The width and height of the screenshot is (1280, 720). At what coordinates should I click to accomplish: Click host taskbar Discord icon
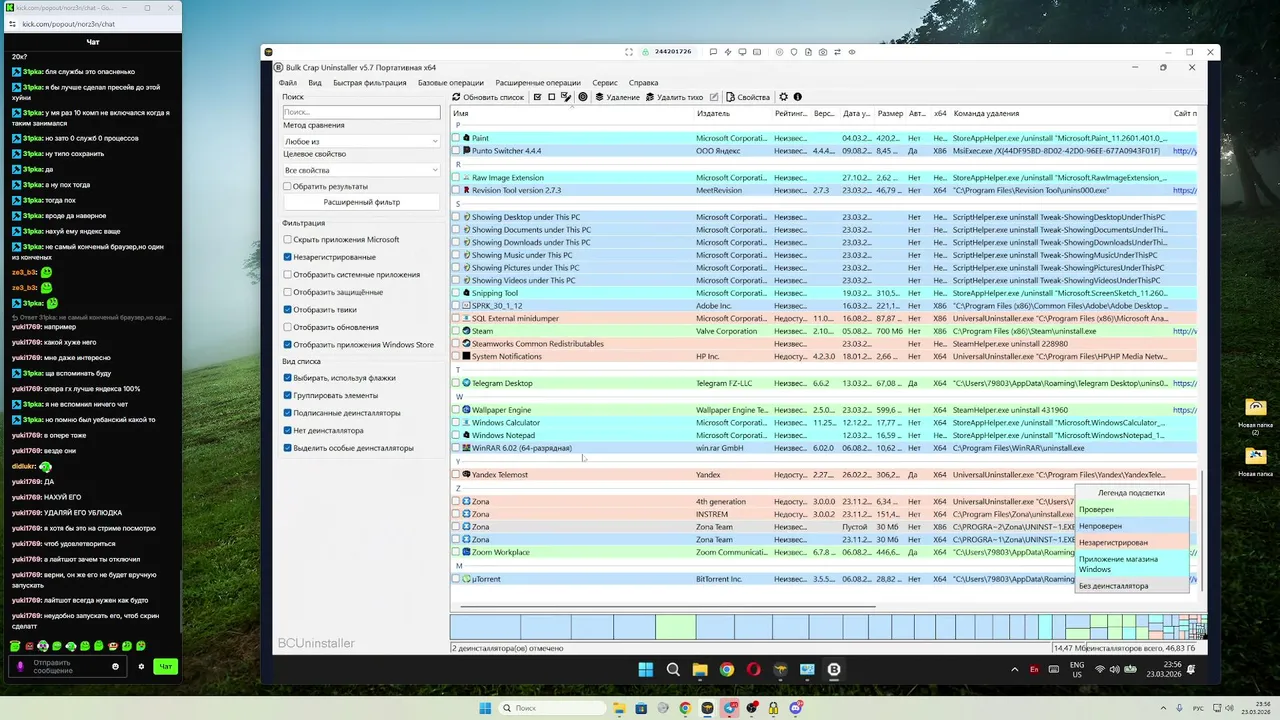click(796, 708)
